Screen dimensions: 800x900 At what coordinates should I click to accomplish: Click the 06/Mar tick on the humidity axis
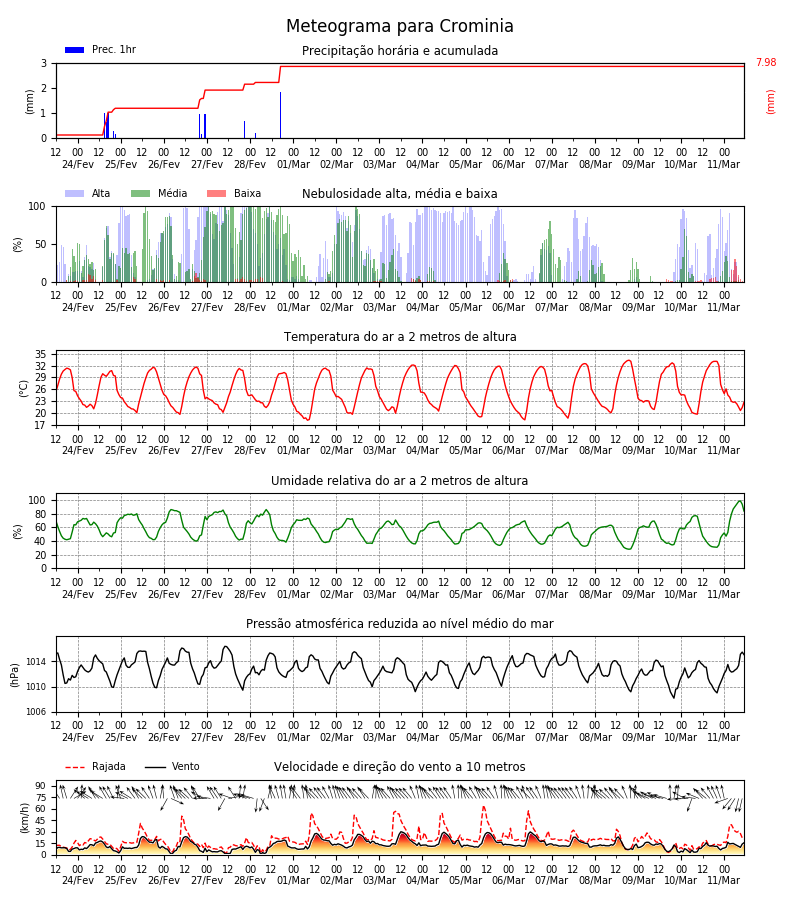tap(508, 594)
